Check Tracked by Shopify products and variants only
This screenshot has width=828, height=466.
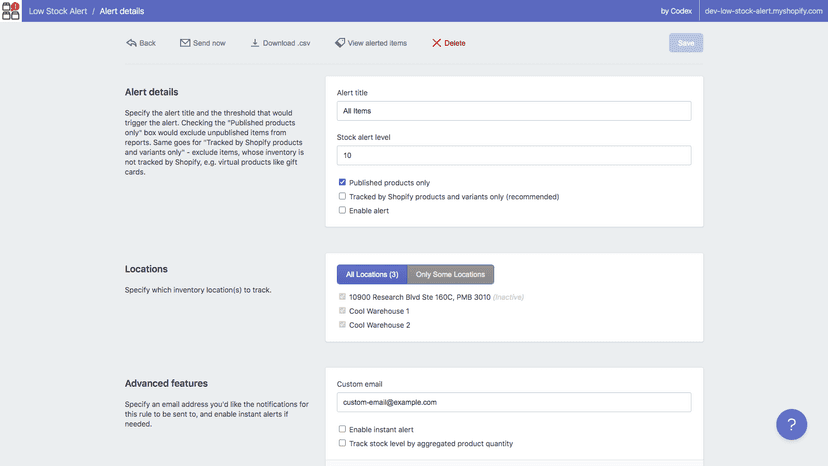pyautogui.click(x=342, y=196)
